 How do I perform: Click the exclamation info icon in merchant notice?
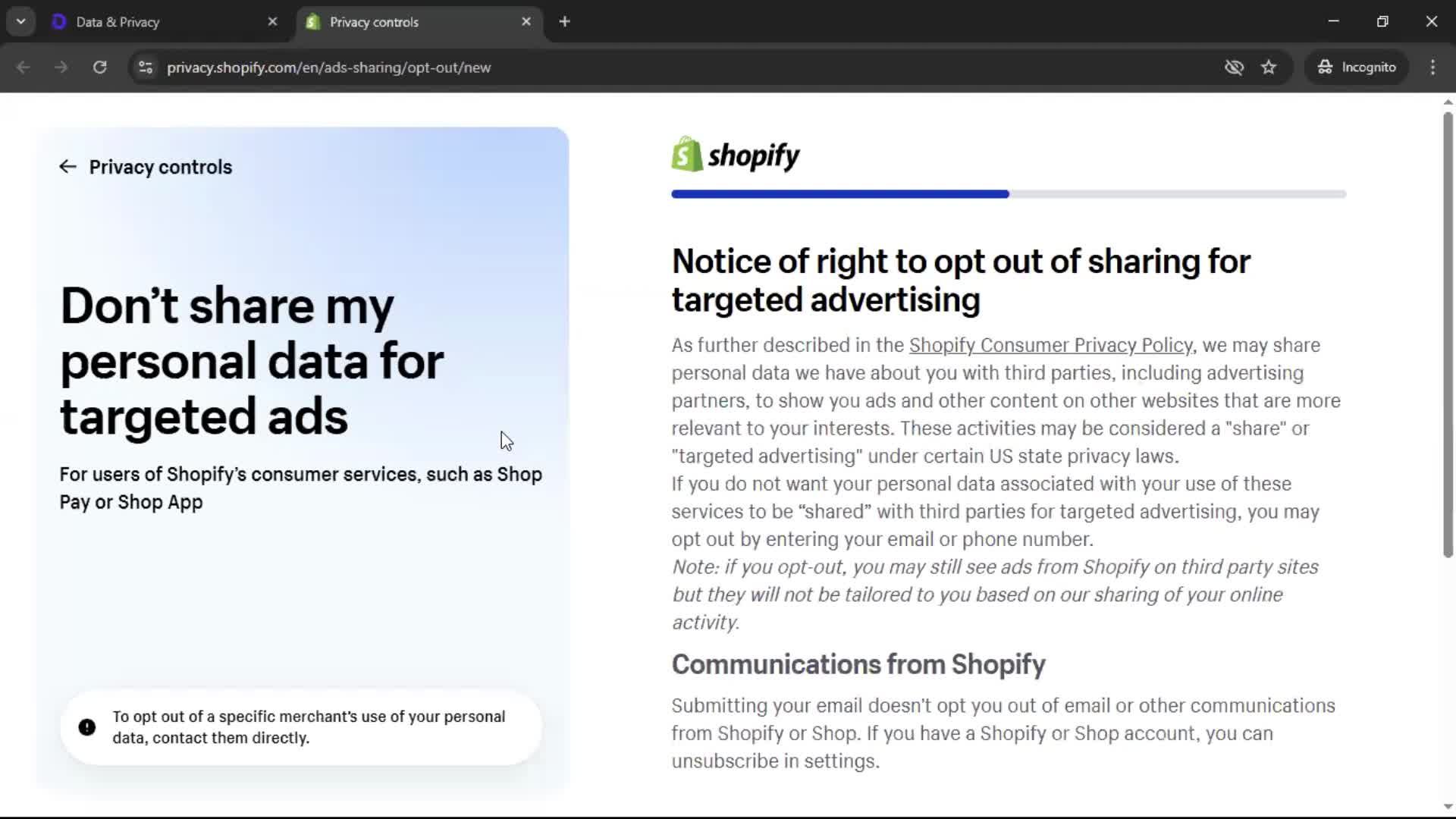(87, 727)
